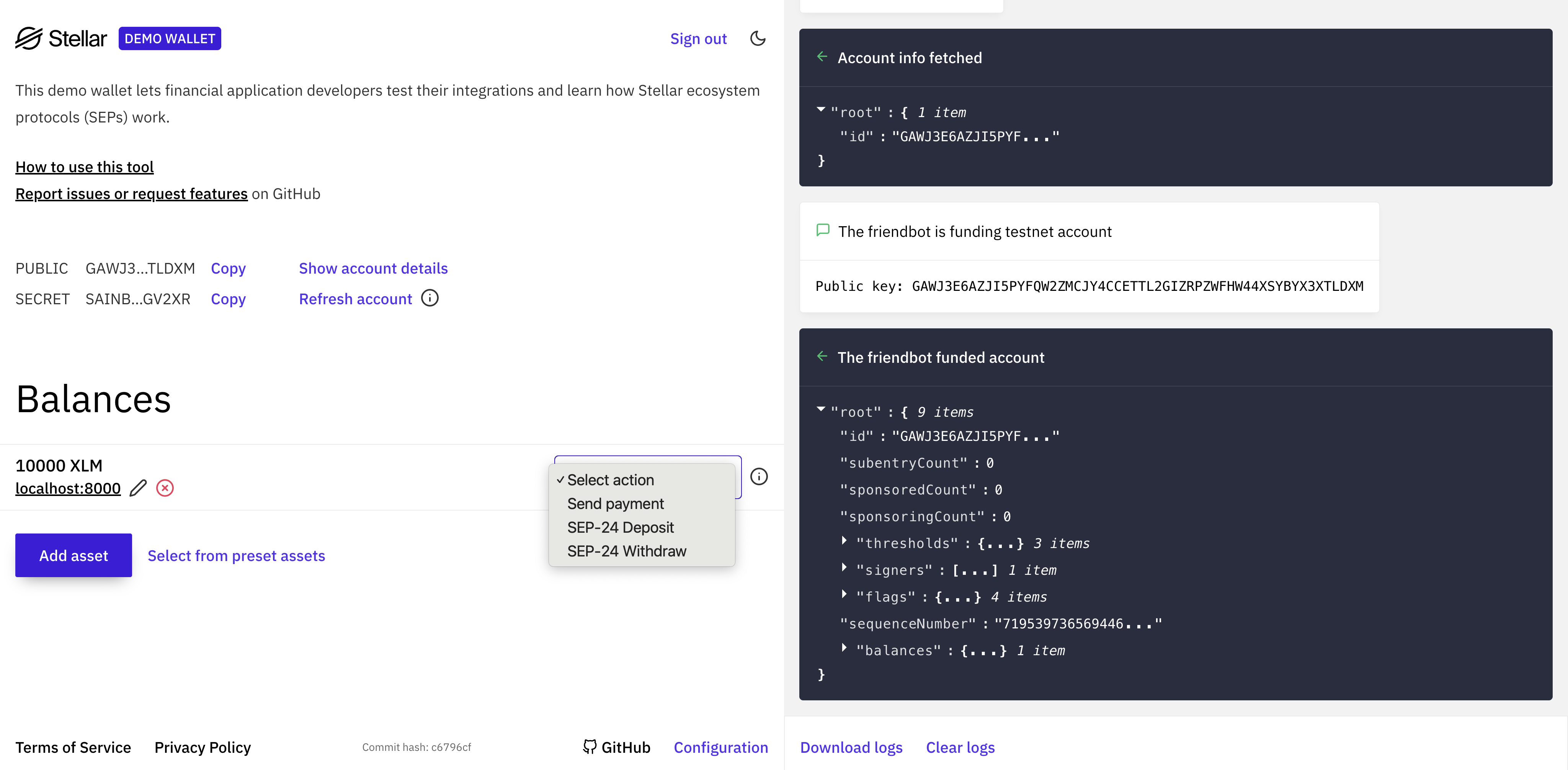Click info icon next to Refresh account
1568x770 pixels.
click(x=430, y=298)
